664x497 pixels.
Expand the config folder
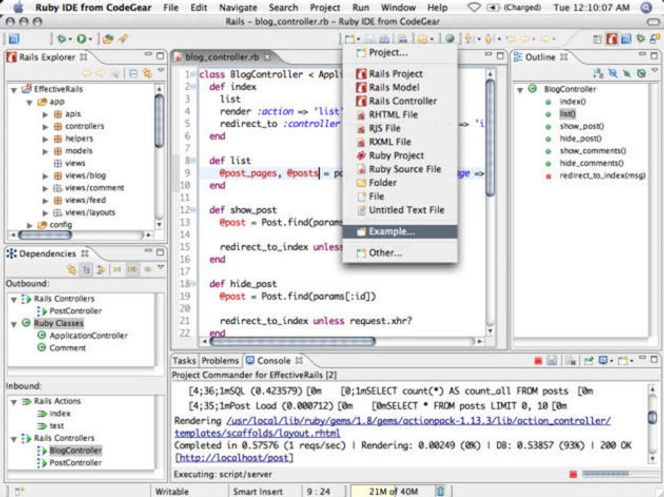tap(29, 225)
